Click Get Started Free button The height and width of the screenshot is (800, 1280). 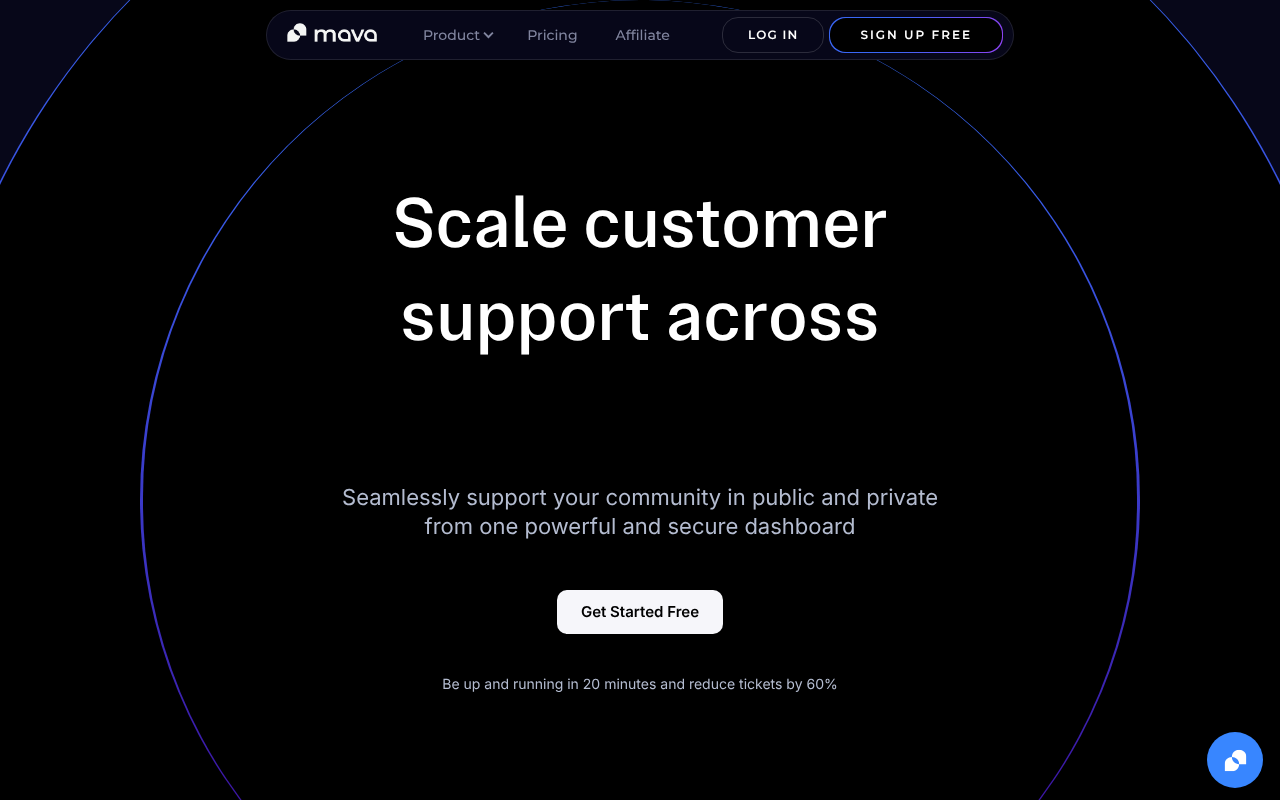coord(640,612)
